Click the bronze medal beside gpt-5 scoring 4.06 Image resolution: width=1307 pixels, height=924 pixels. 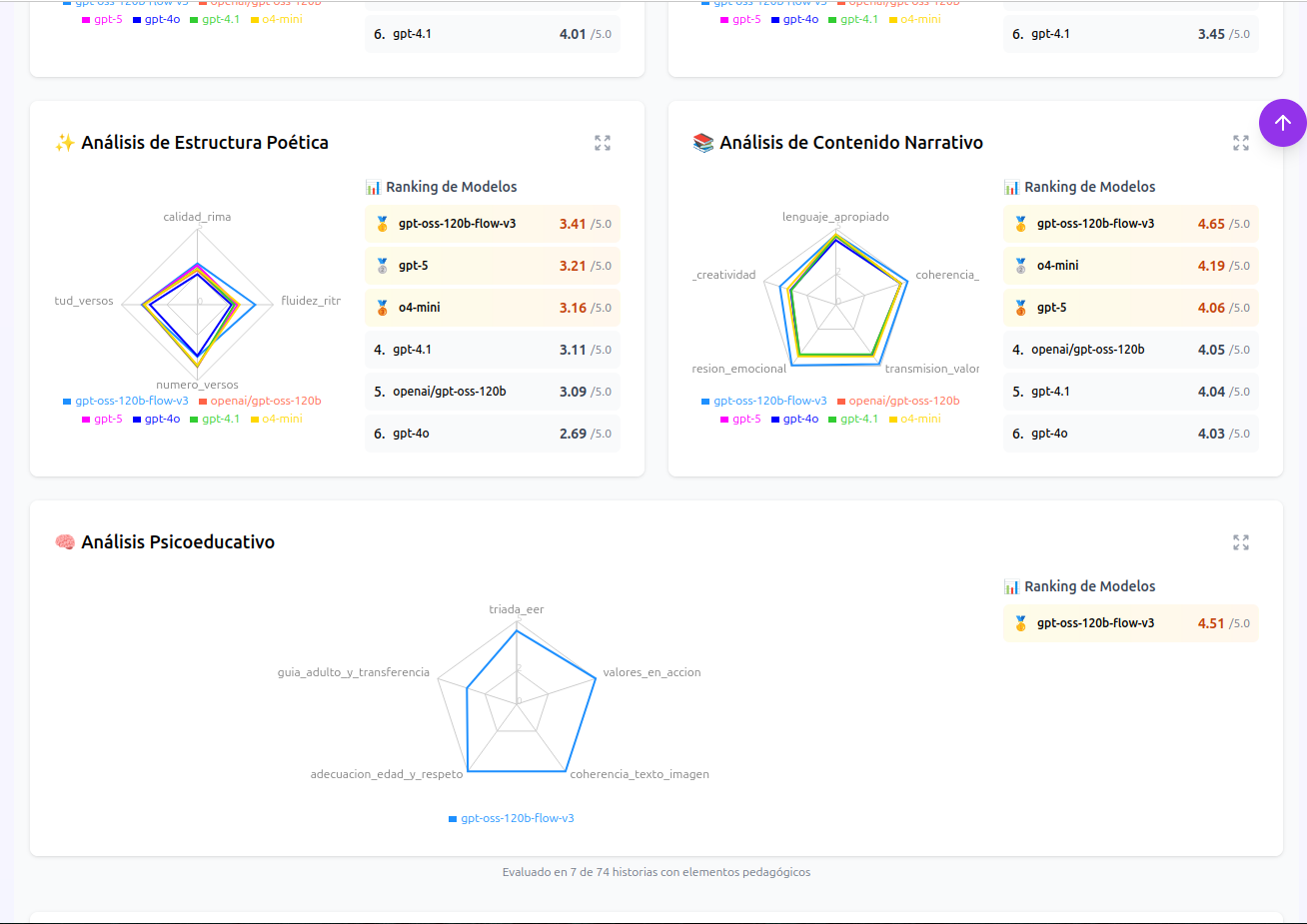pyautogui.click(x=1020, y=308)
